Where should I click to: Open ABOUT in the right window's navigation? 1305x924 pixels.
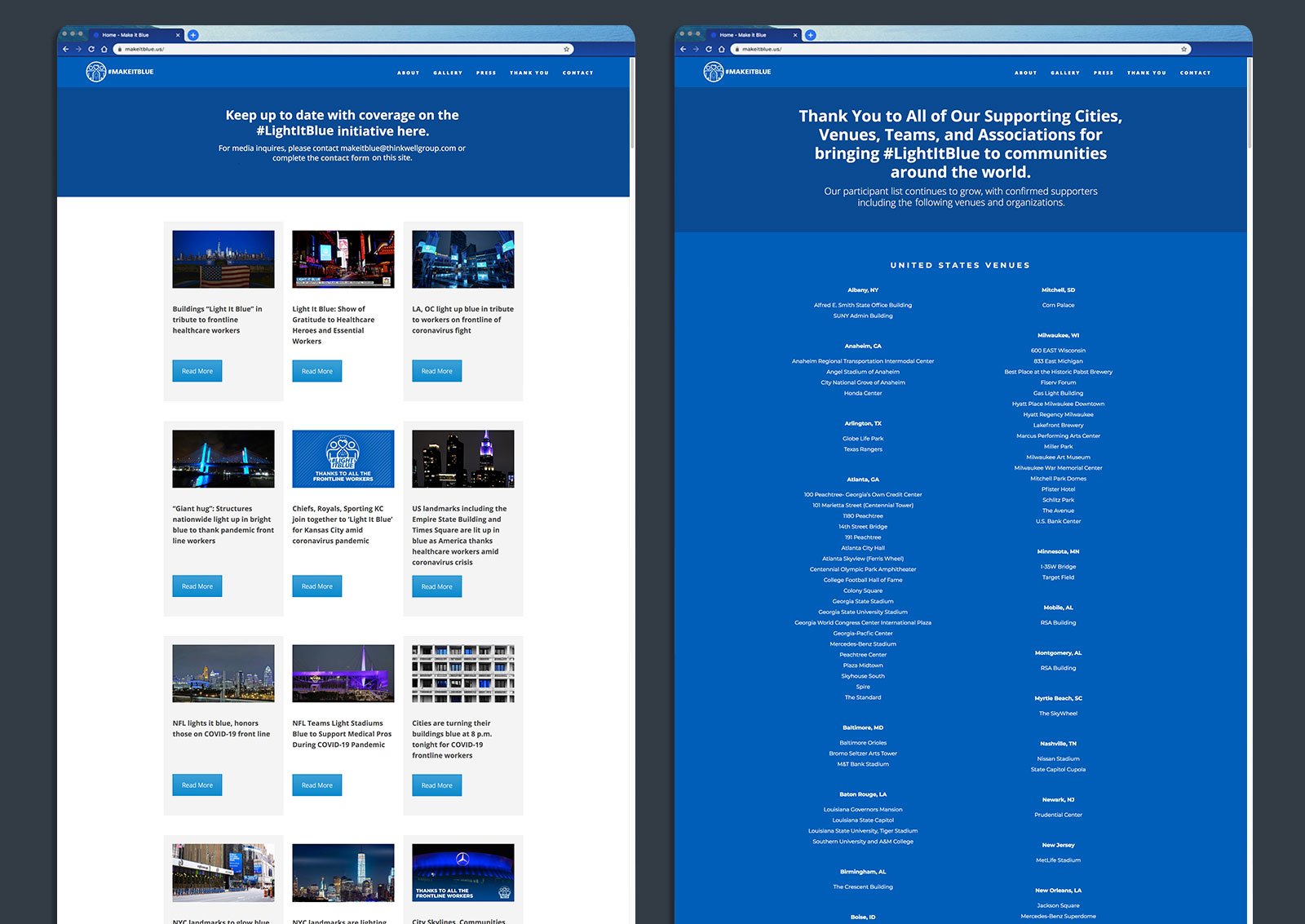click(x=1025, y=73)
